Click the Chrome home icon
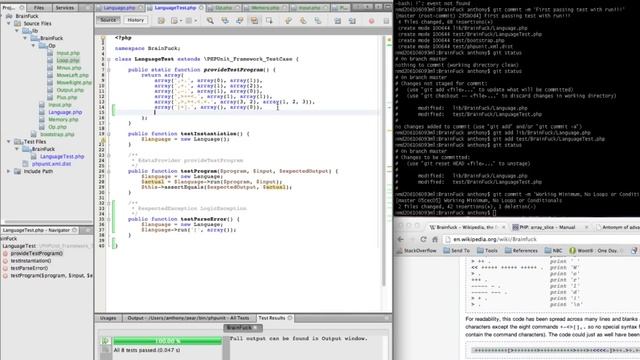Image resolution: width=640 pixels, height=360 pixels. (435, 240)
